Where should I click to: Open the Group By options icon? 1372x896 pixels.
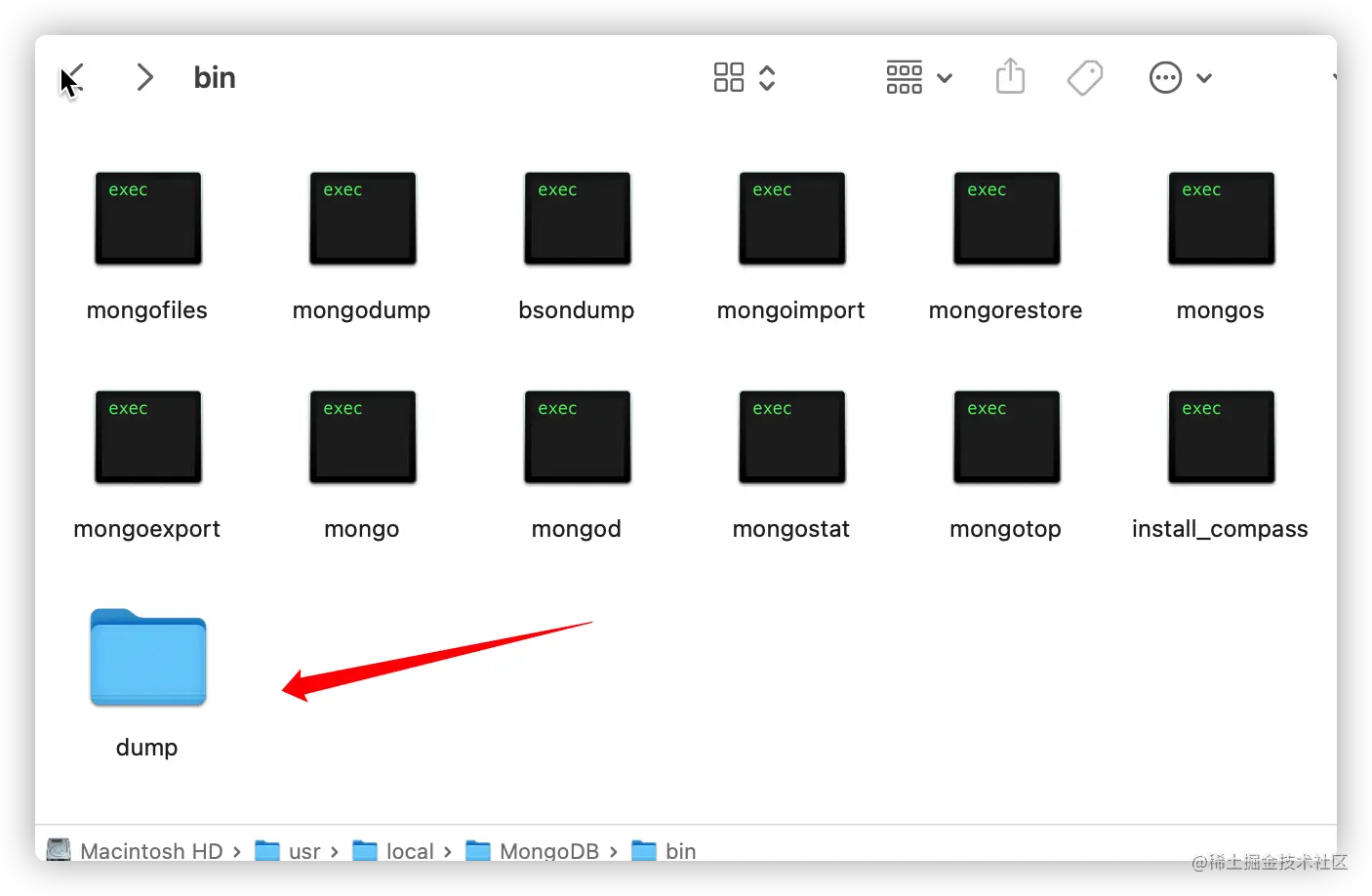point(905,78)
